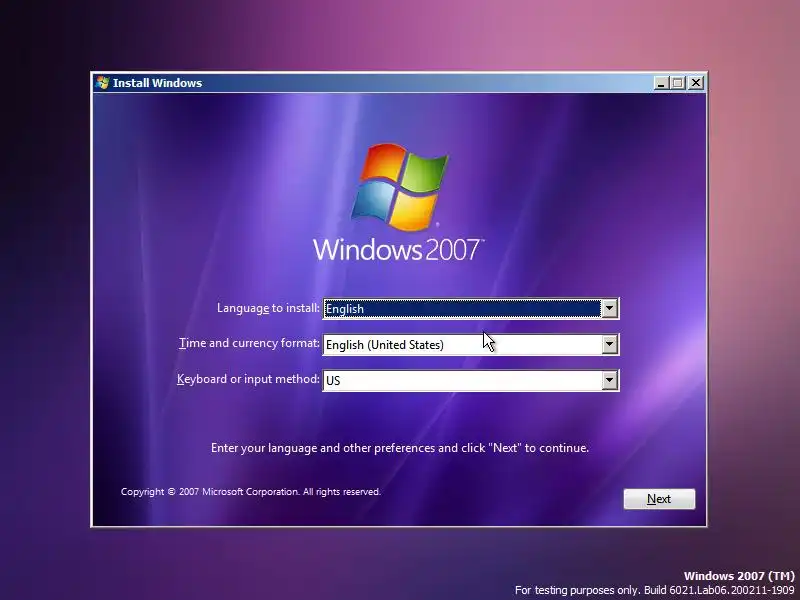The width and height of the screenshot is (800, 600).
Task: Click the 'Language to install:' label
Action: (x=268, y=308)
